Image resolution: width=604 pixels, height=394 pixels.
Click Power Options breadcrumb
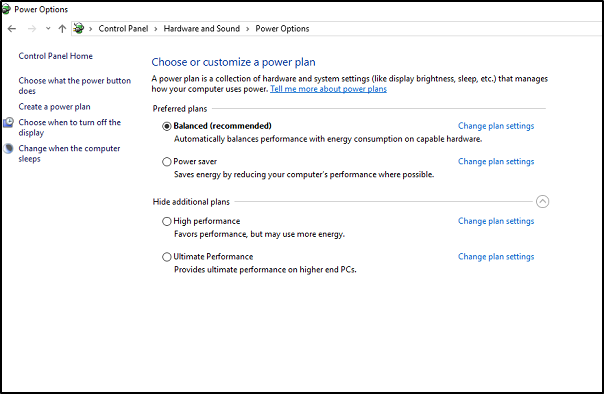pyautogui.click(x=282, y=29)
